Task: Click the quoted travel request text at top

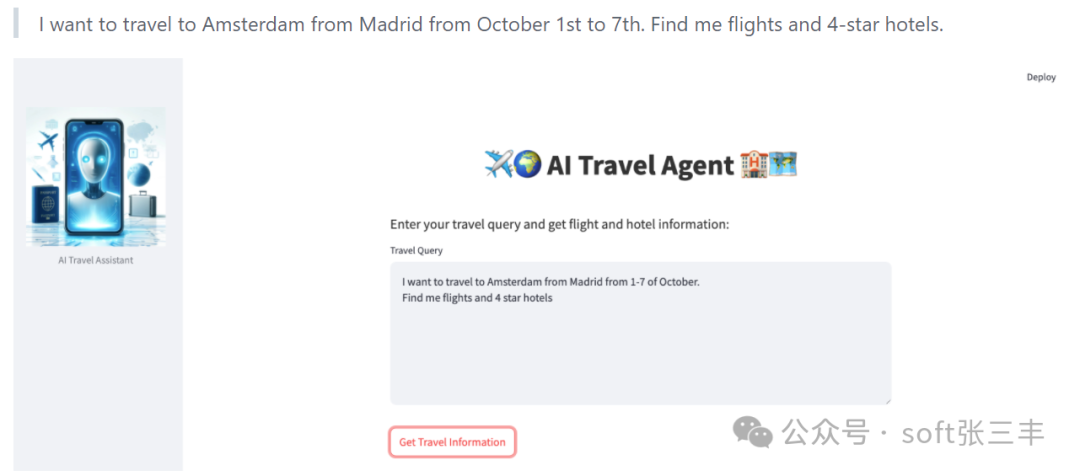Action: (490, 24)
